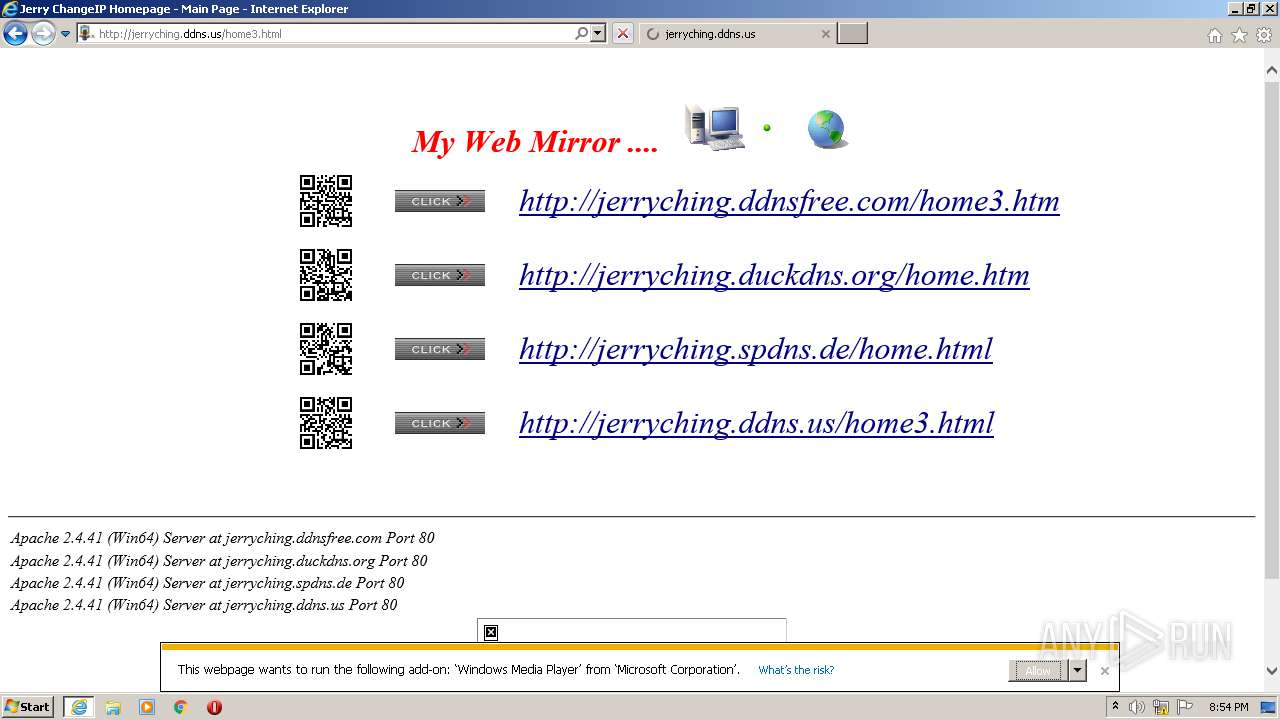Click the page scrollbar up arrow

(x=1272, y=71)
